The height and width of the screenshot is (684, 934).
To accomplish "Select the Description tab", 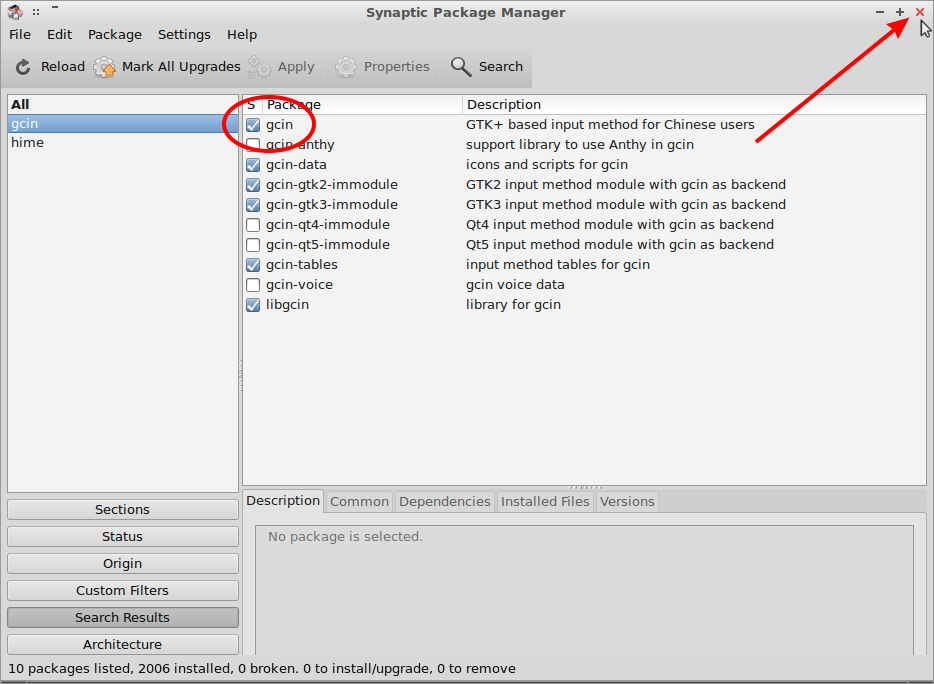I will 283,500.
